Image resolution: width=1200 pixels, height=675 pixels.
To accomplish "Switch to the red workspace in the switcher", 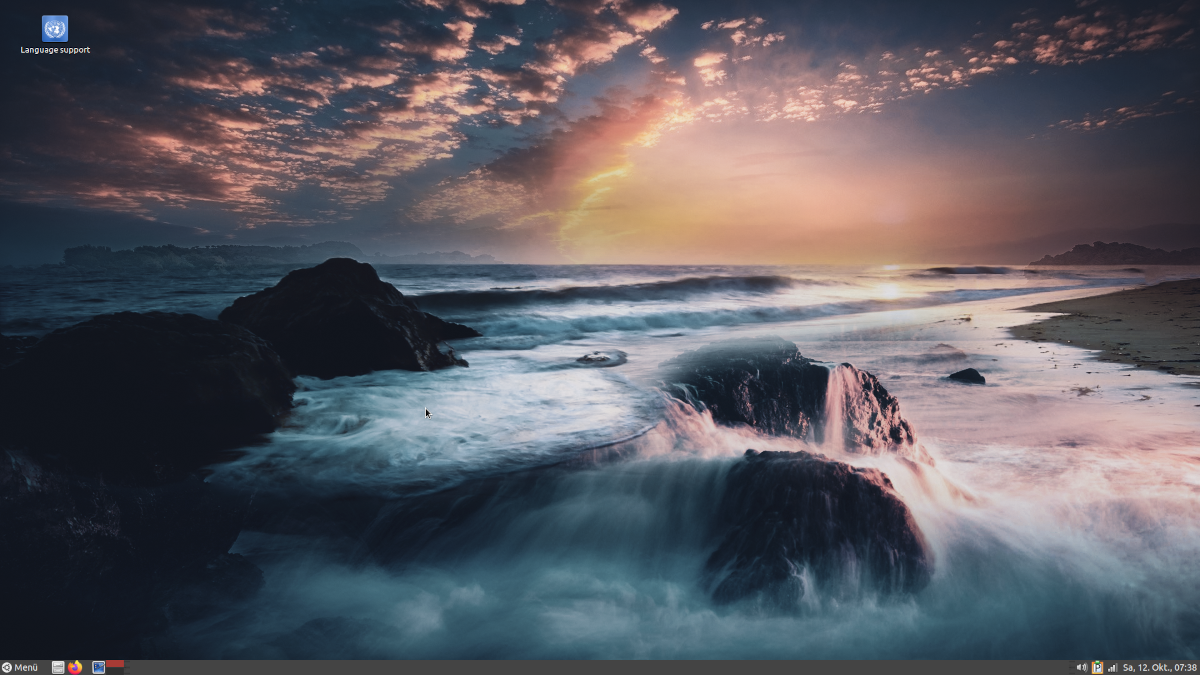I will pyautogui.click(x=115, y=664).
